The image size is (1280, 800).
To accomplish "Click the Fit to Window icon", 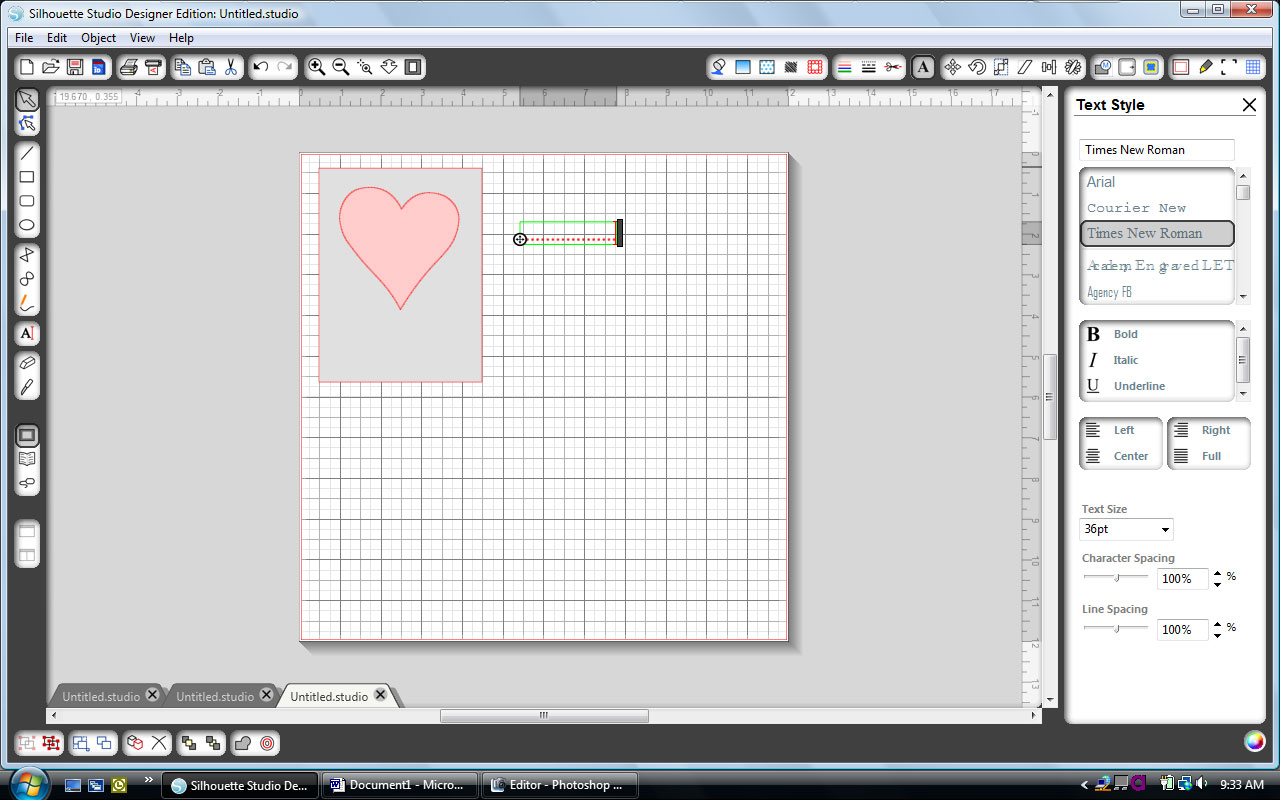I will pos(413,67).
